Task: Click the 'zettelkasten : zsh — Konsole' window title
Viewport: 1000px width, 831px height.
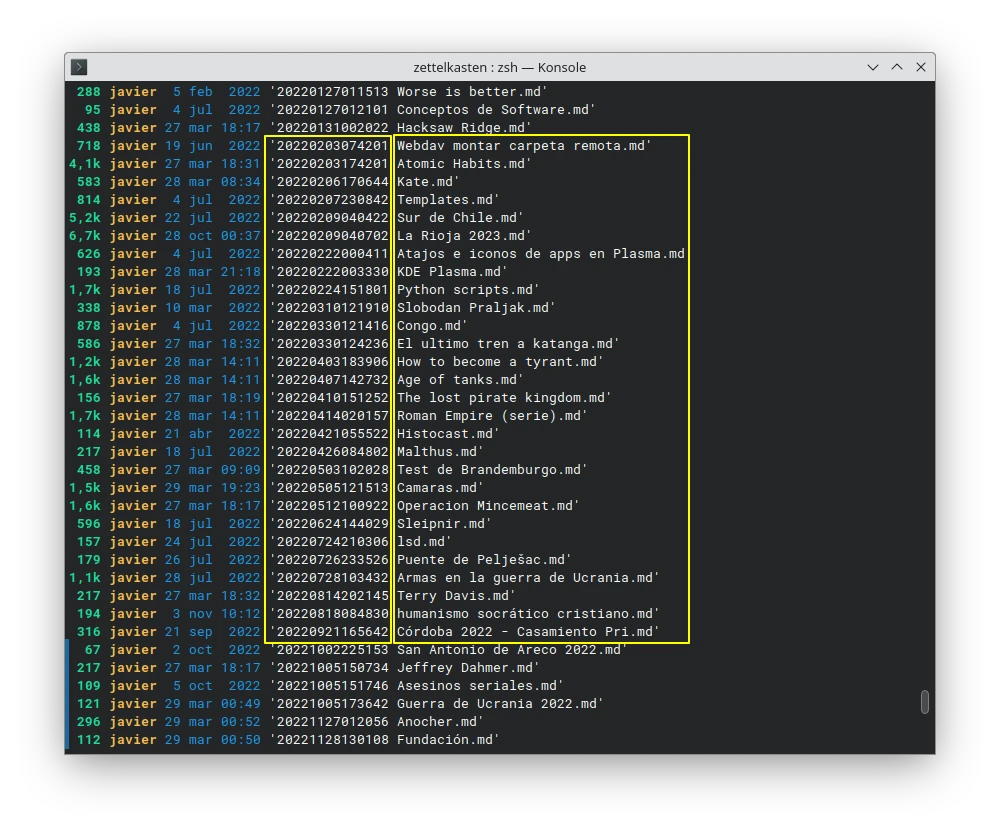Action: click(x=499, y=67)
